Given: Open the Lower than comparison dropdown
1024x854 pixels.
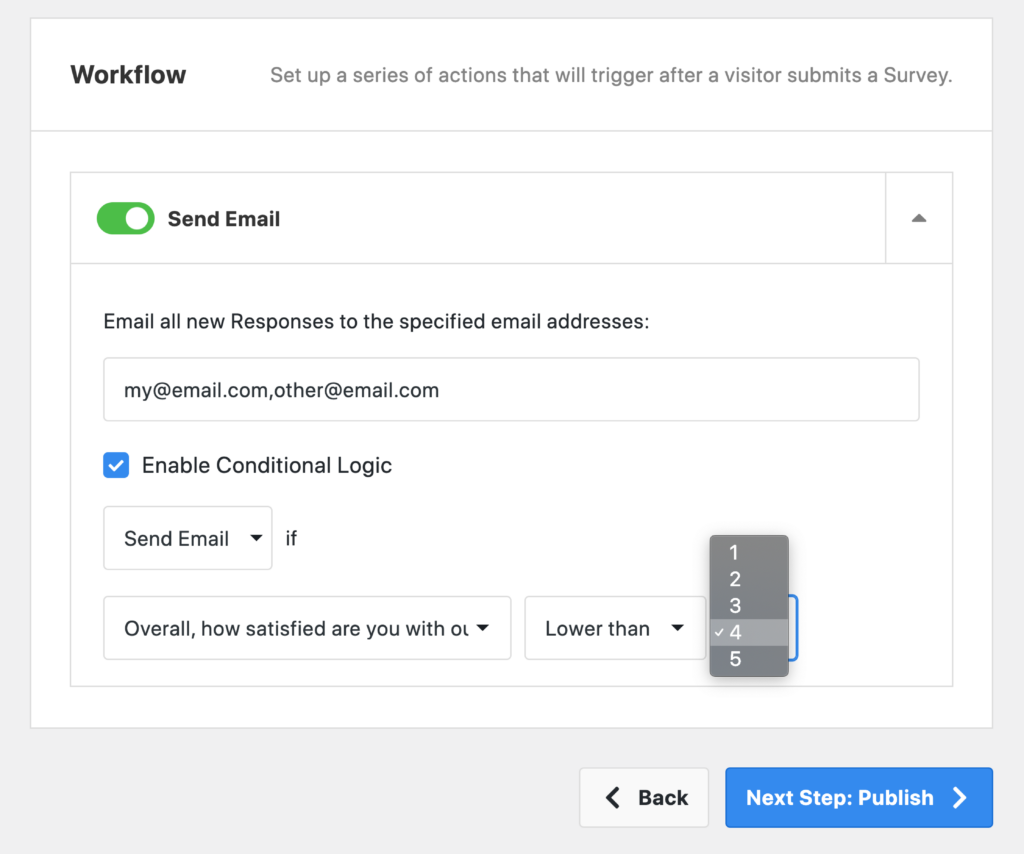Looking at the screenshot, I should click(615, 628).
